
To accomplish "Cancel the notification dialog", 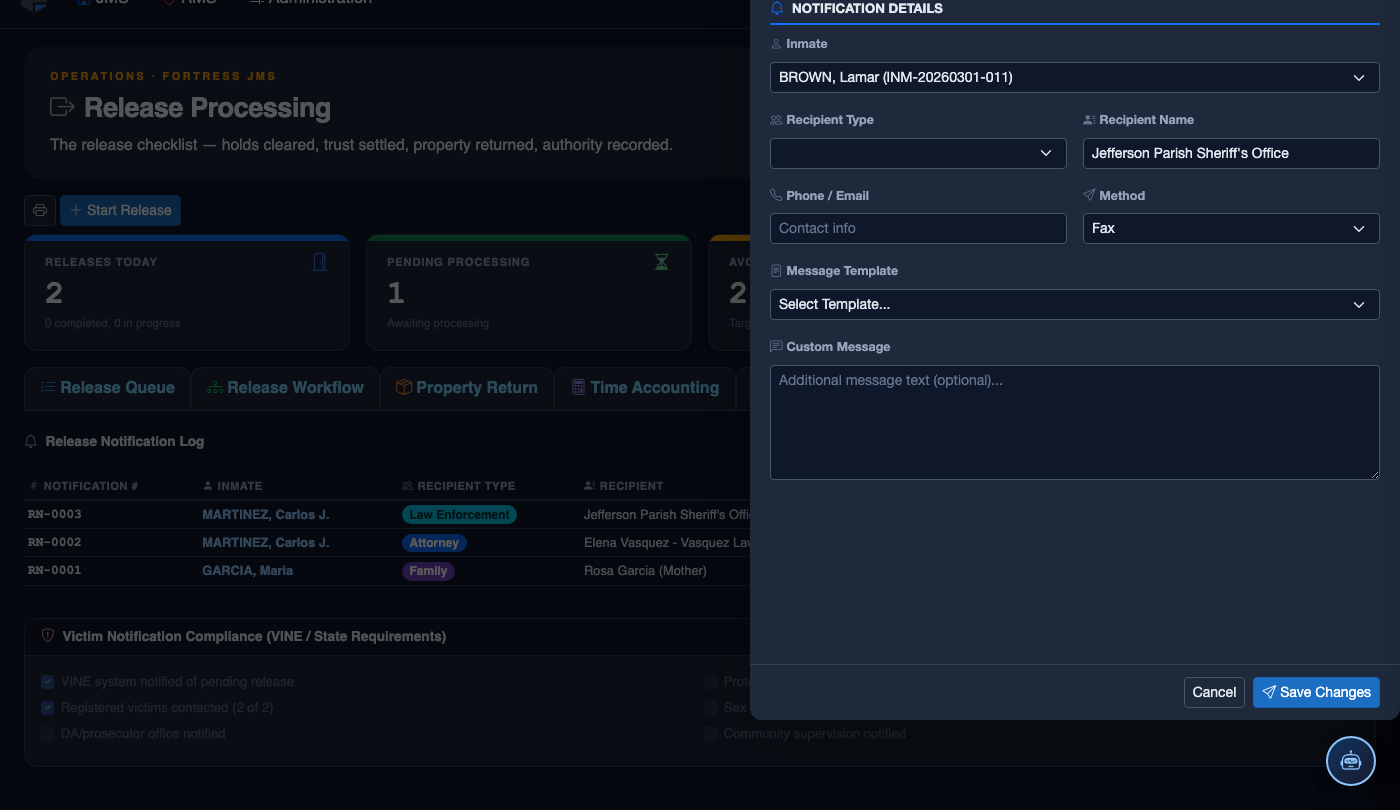I will [x=1214, y=692].
